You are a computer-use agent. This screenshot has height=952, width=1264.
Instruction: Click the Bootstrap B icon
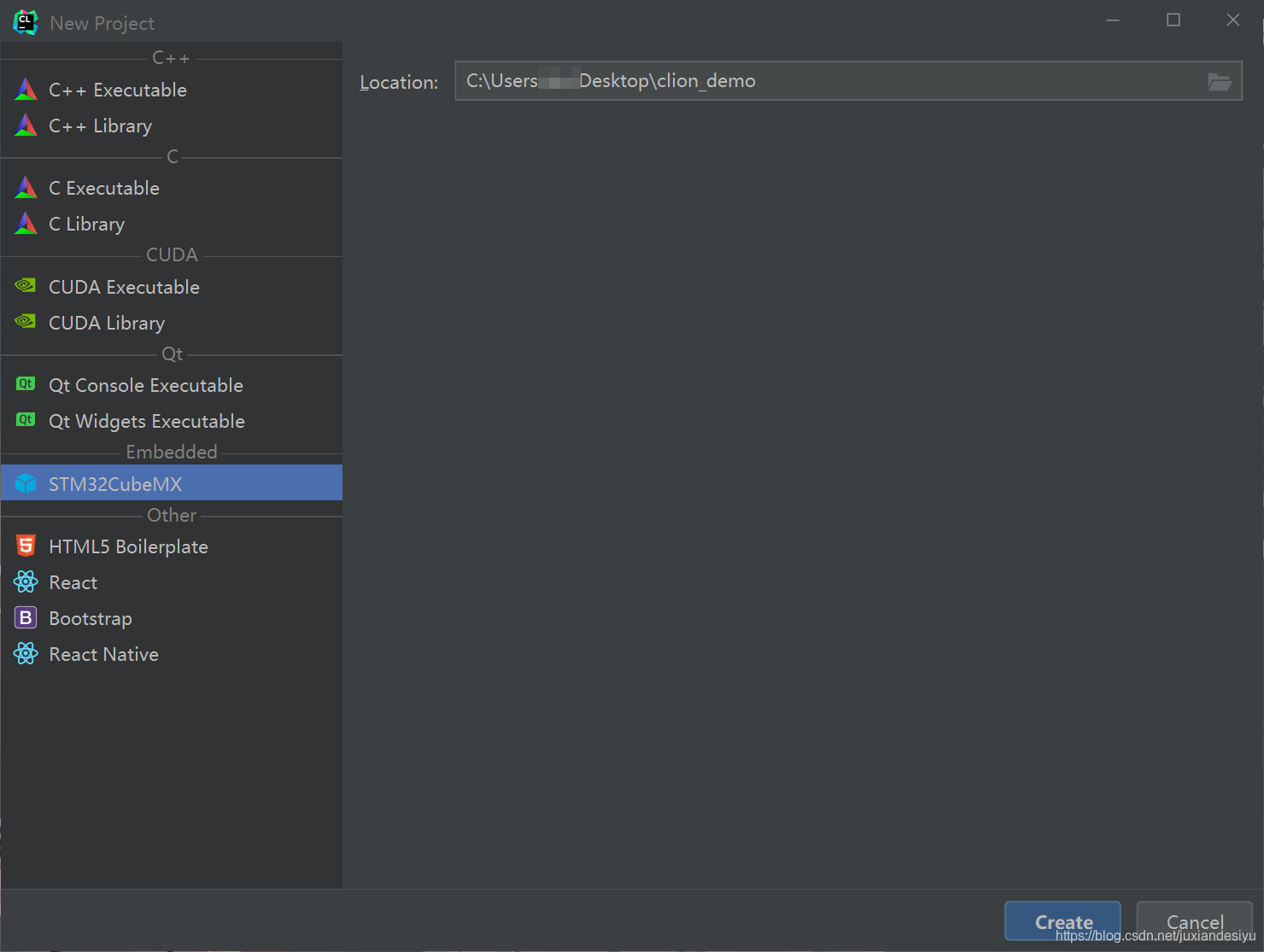(x=26, y=617)
